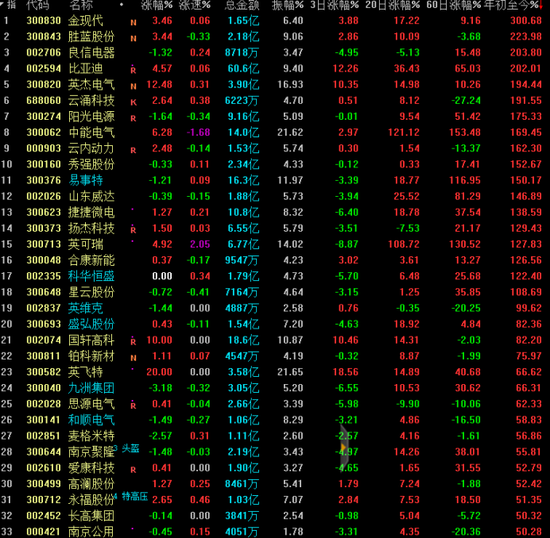Click the 头盔 tag next to 南京聚隆

tap(130, 448)
